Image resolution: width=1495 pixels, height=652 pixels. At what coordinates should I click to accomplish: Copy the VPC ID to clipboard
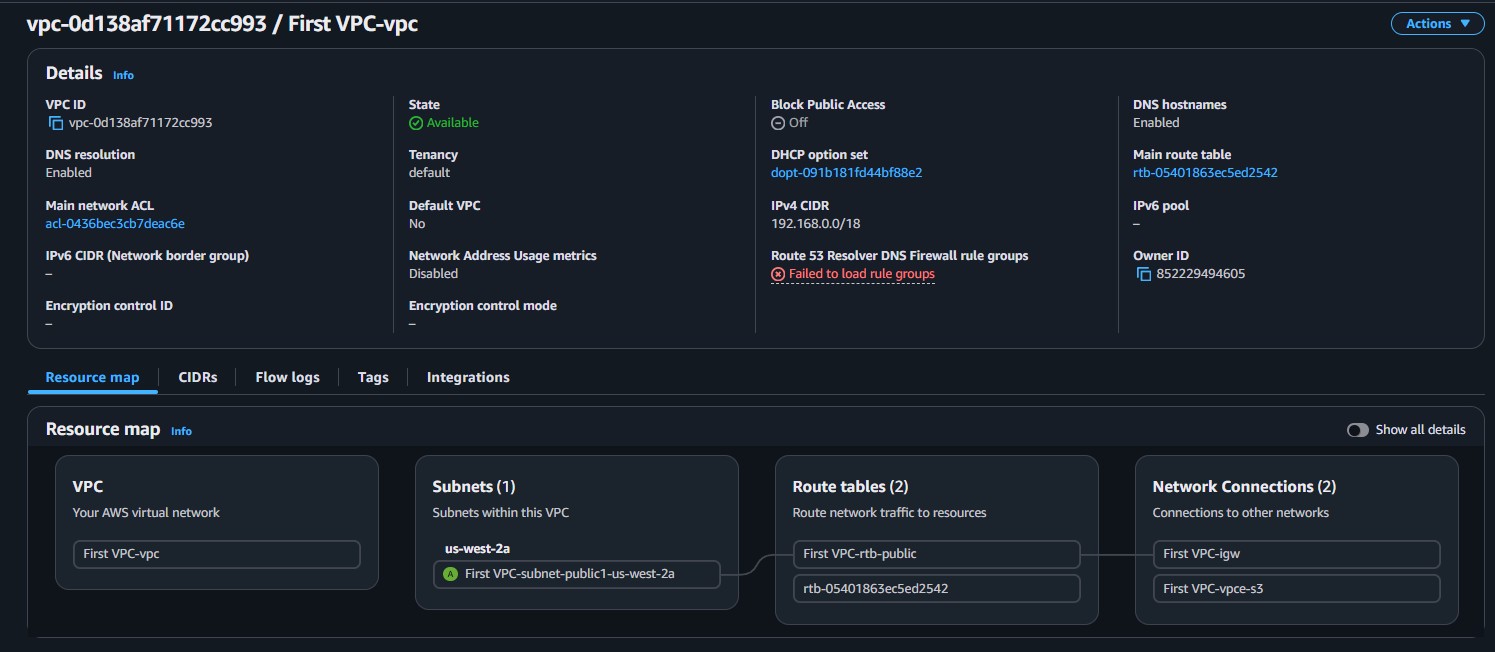55,122
